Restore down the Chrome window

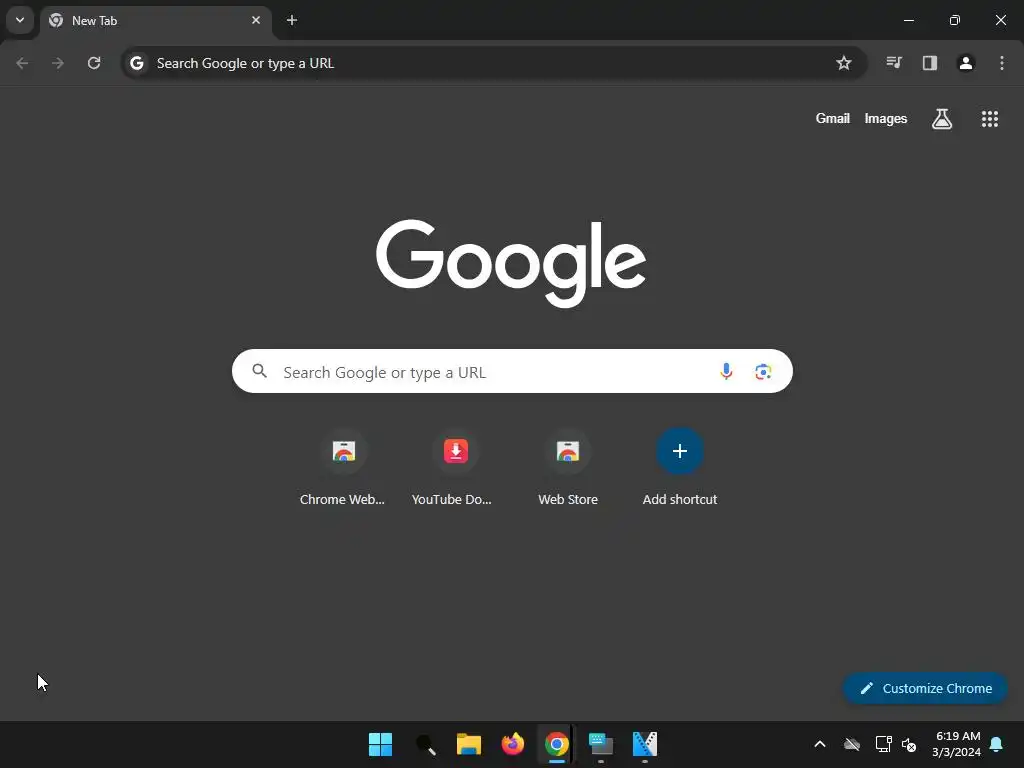tap(955, 20)
